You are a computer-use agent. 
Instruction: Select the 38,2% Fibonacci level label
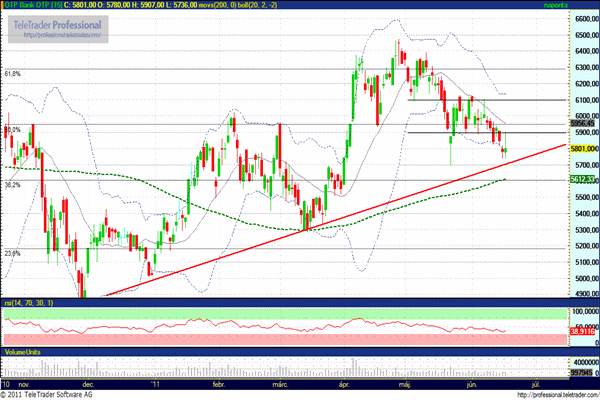coord(13,185)
